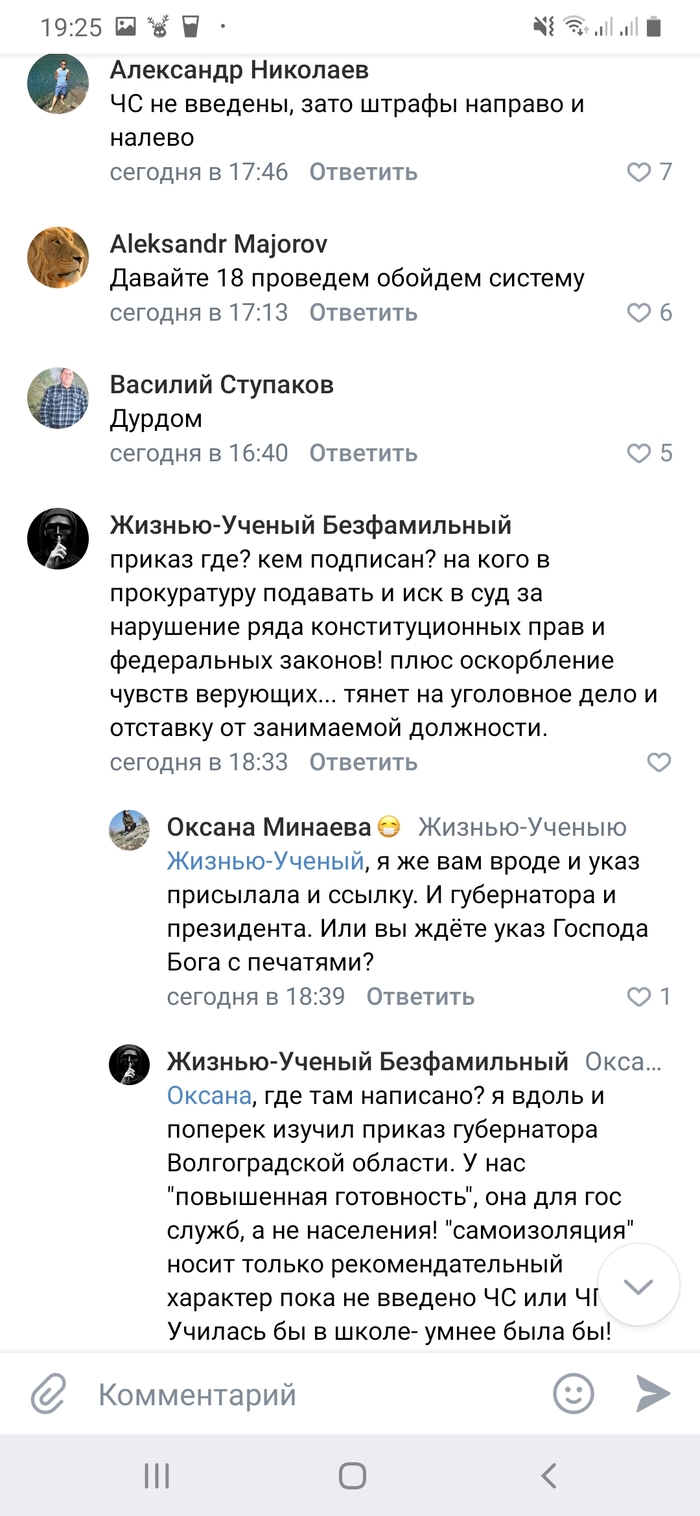Screen dimensions: 700x1516
Task: Tap the blue Жизнью-Ученый mention link
Action: point(264,860)
